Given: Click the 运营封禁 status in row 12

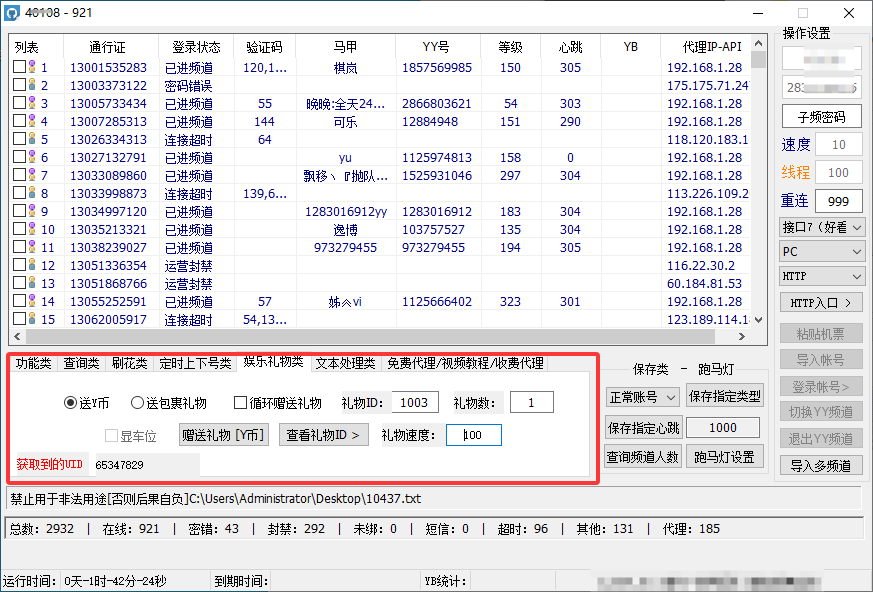Looking at the screenshot, I should point(188,266).
